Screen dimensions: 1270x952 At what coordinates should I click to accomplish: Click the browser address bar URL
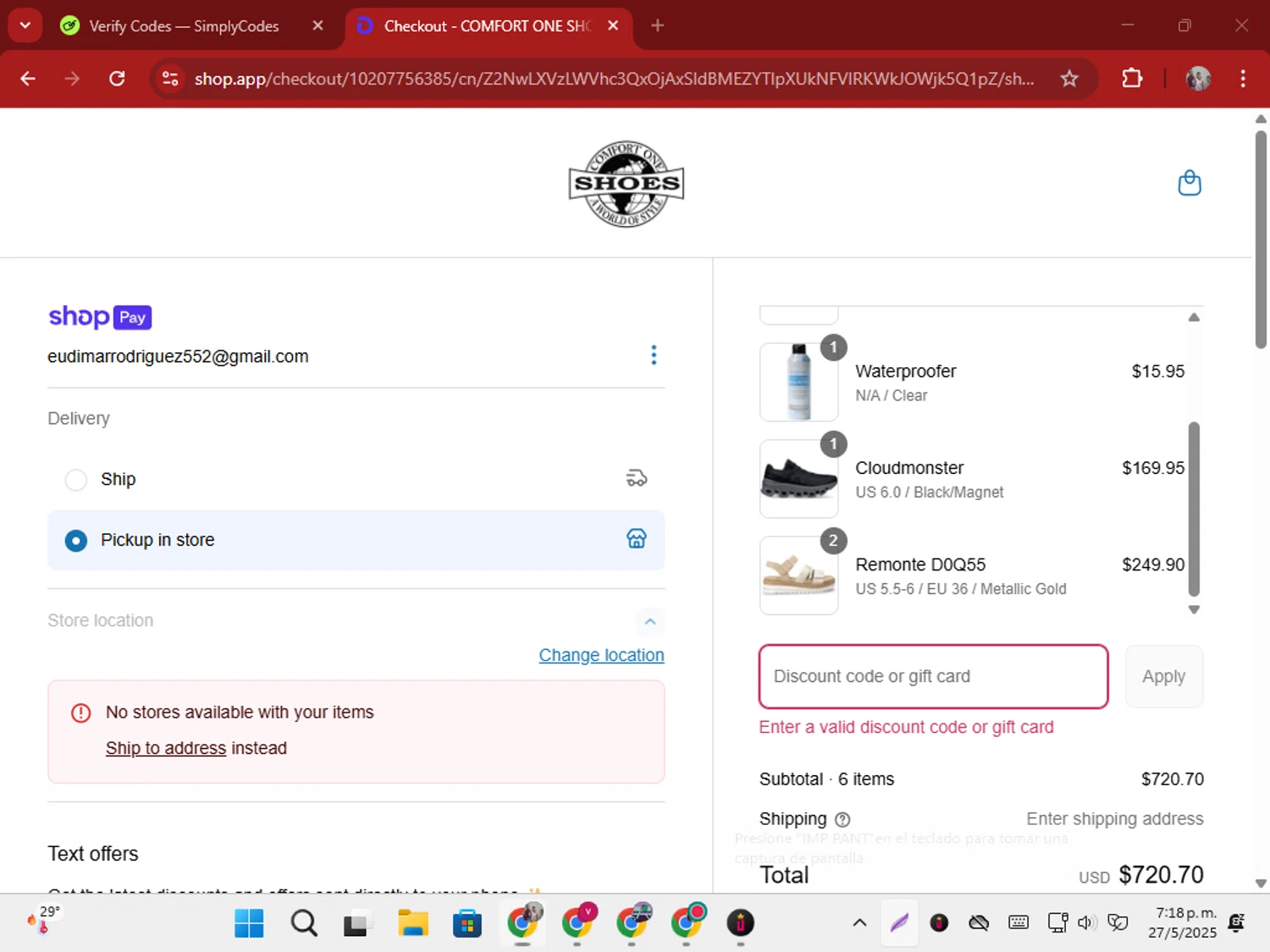[614, 79]
